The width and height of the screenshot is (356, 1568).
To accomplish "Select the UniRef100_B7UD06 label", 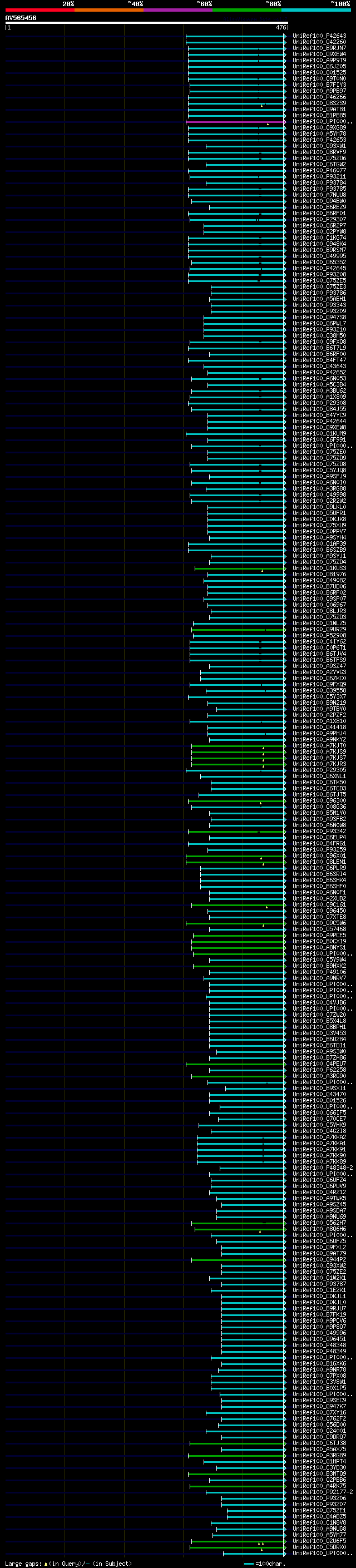I will click(x=319, y=586).
